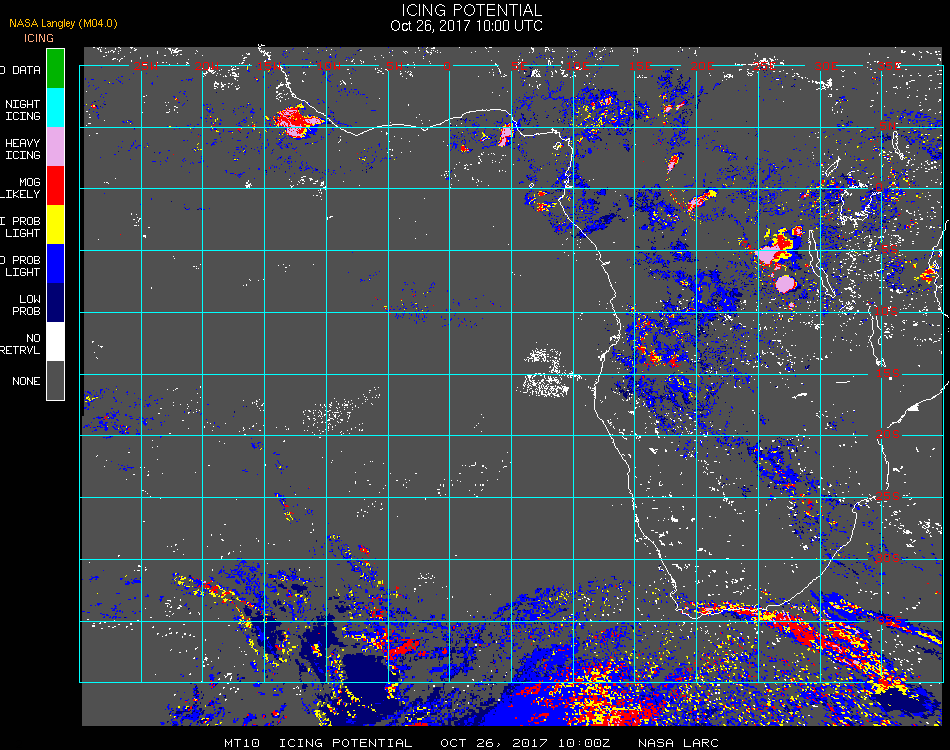Click the 15E longitude label

pos(640,66)
